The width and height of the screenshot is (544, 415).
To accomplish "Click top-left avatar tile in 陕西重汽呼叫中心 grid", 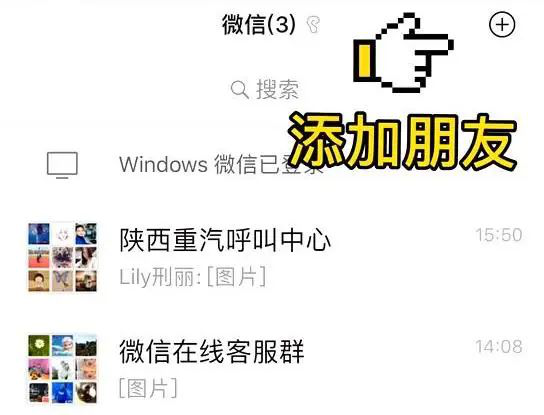I will (x=39, y=234).
